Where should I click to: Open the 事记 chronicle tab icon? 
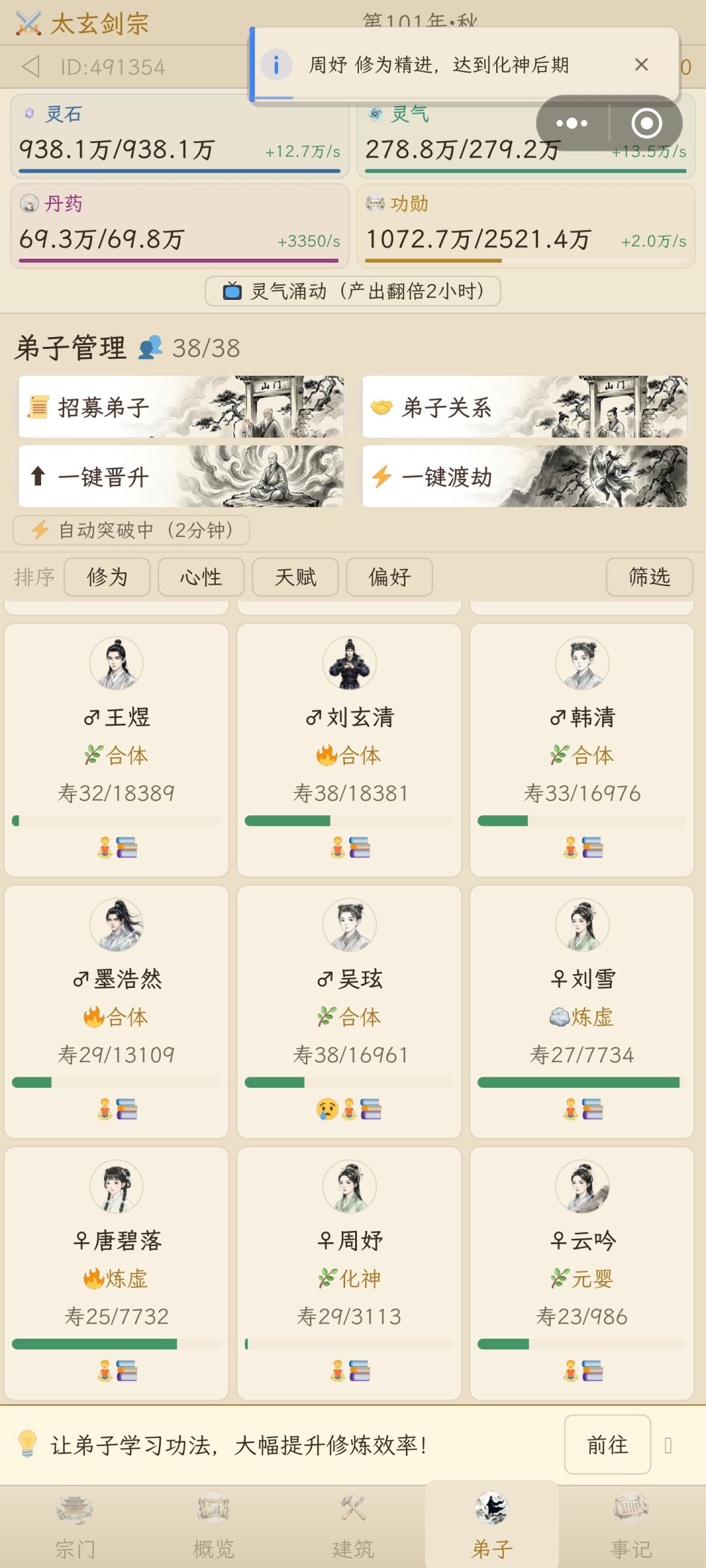(x=631, y=1509)
